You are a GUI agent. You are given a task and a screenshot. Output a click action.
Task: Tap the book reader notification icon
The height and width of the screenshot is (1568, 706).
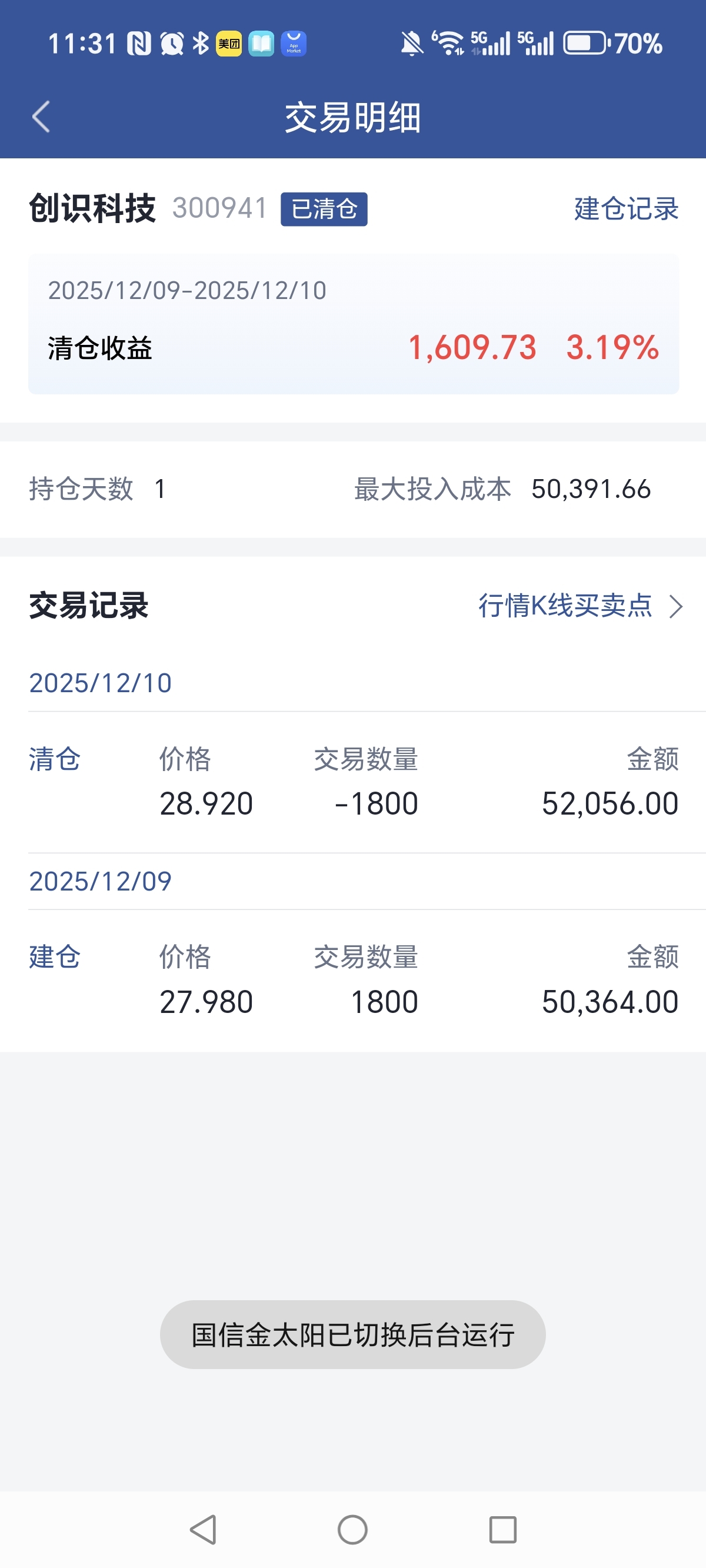click(x=261, y=44)
